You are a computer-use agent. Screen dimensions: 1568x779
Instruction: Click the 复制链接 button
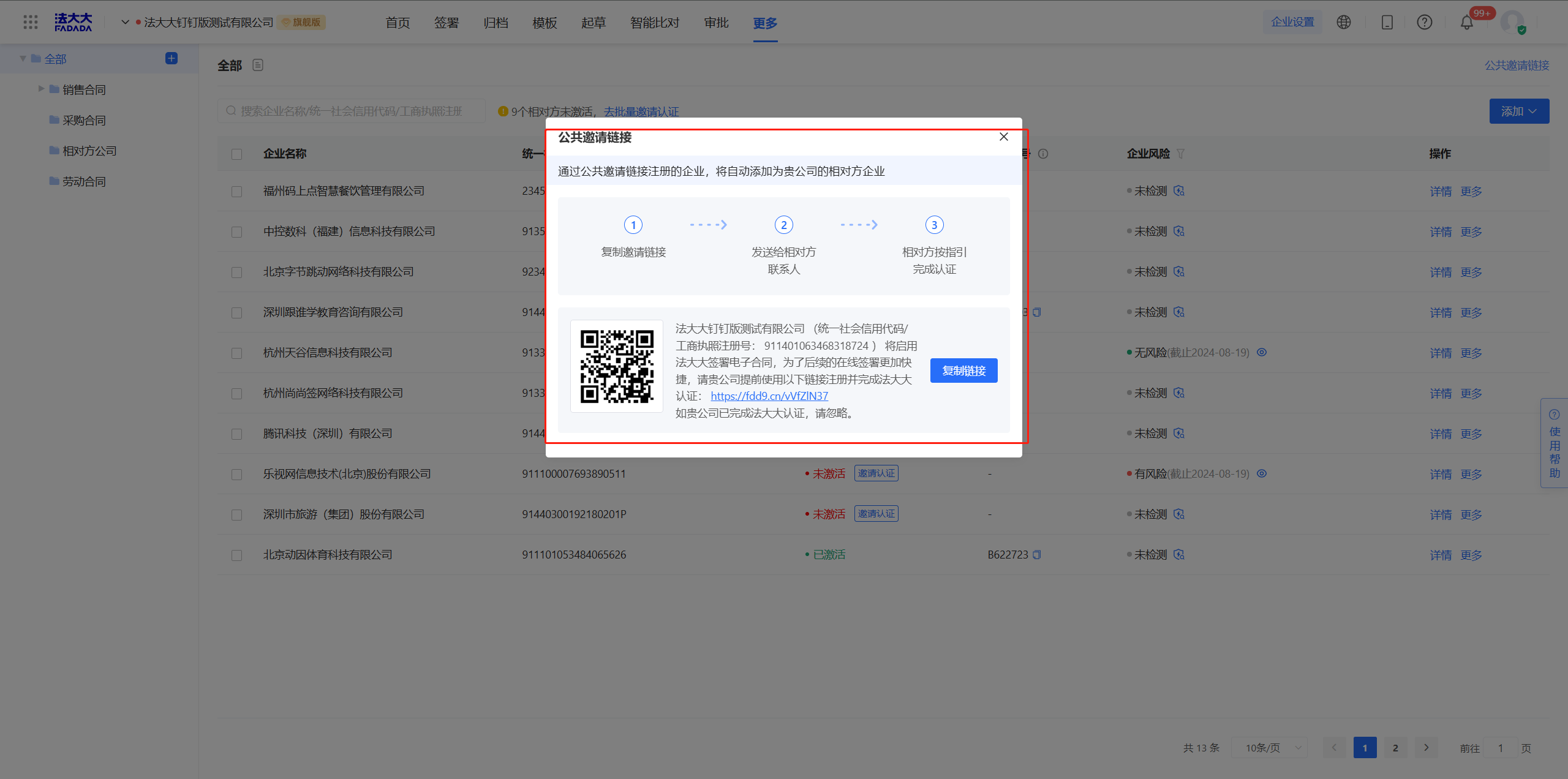[964, 371]
